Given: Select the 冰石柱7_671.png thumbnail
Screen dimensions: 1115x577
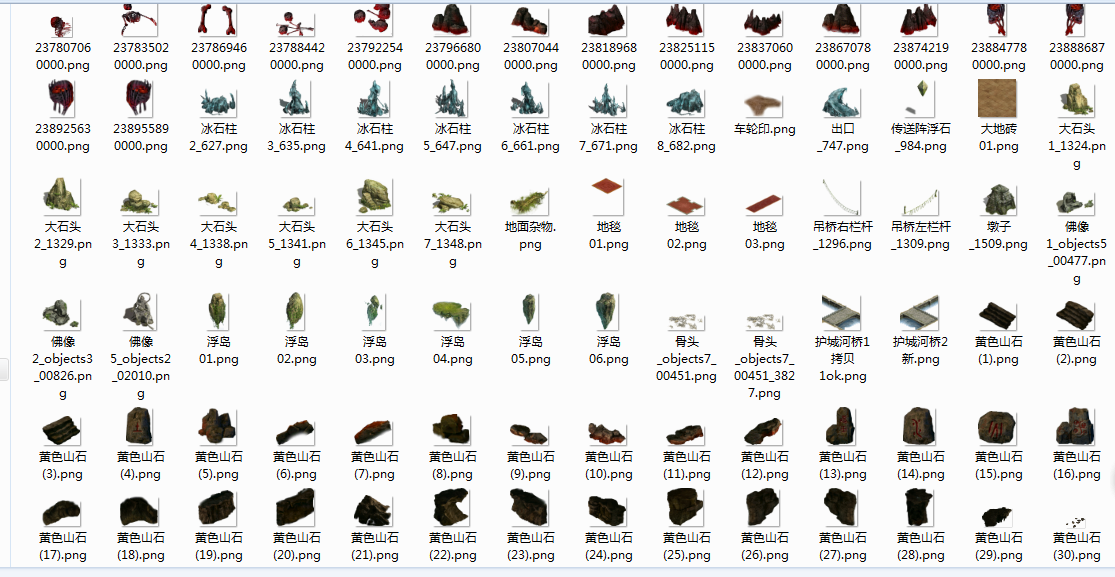Looking at the screenshot, I should pyautogui.click(x=609, y=99).
